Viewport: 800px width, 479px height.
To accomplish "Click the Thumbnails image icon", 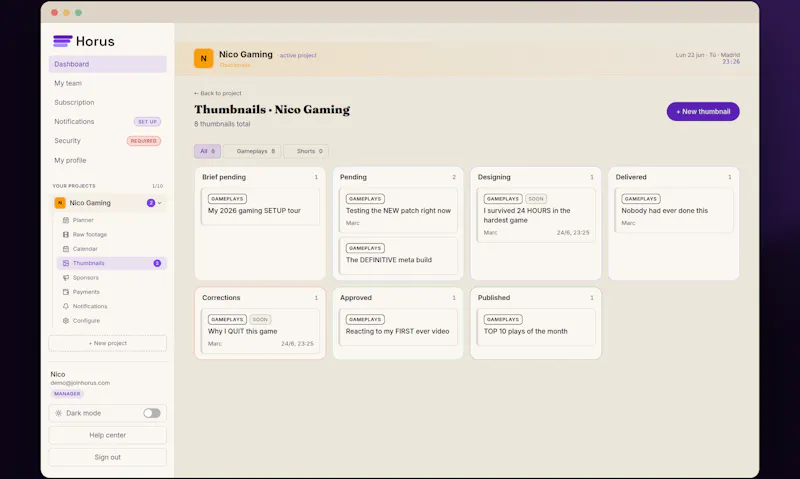I will [x=66, y=263].
